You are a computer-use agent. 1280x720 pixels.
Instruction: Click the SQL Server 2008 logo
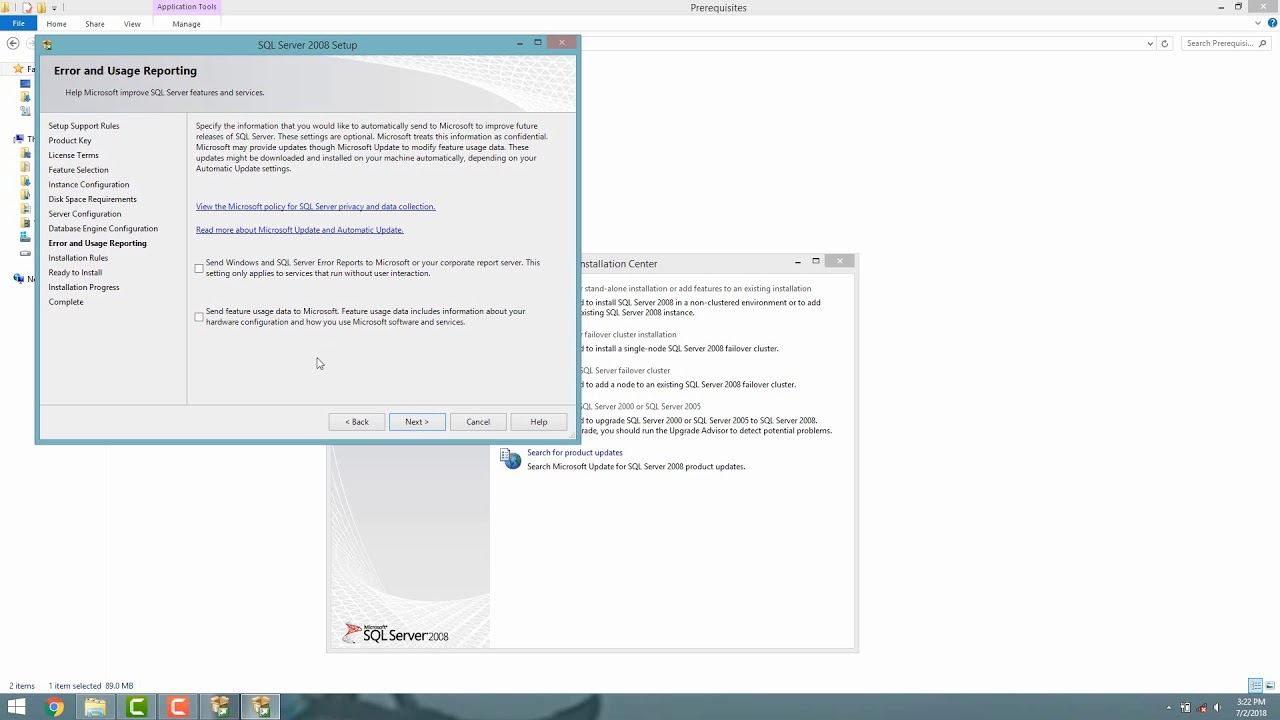(395, 633)
